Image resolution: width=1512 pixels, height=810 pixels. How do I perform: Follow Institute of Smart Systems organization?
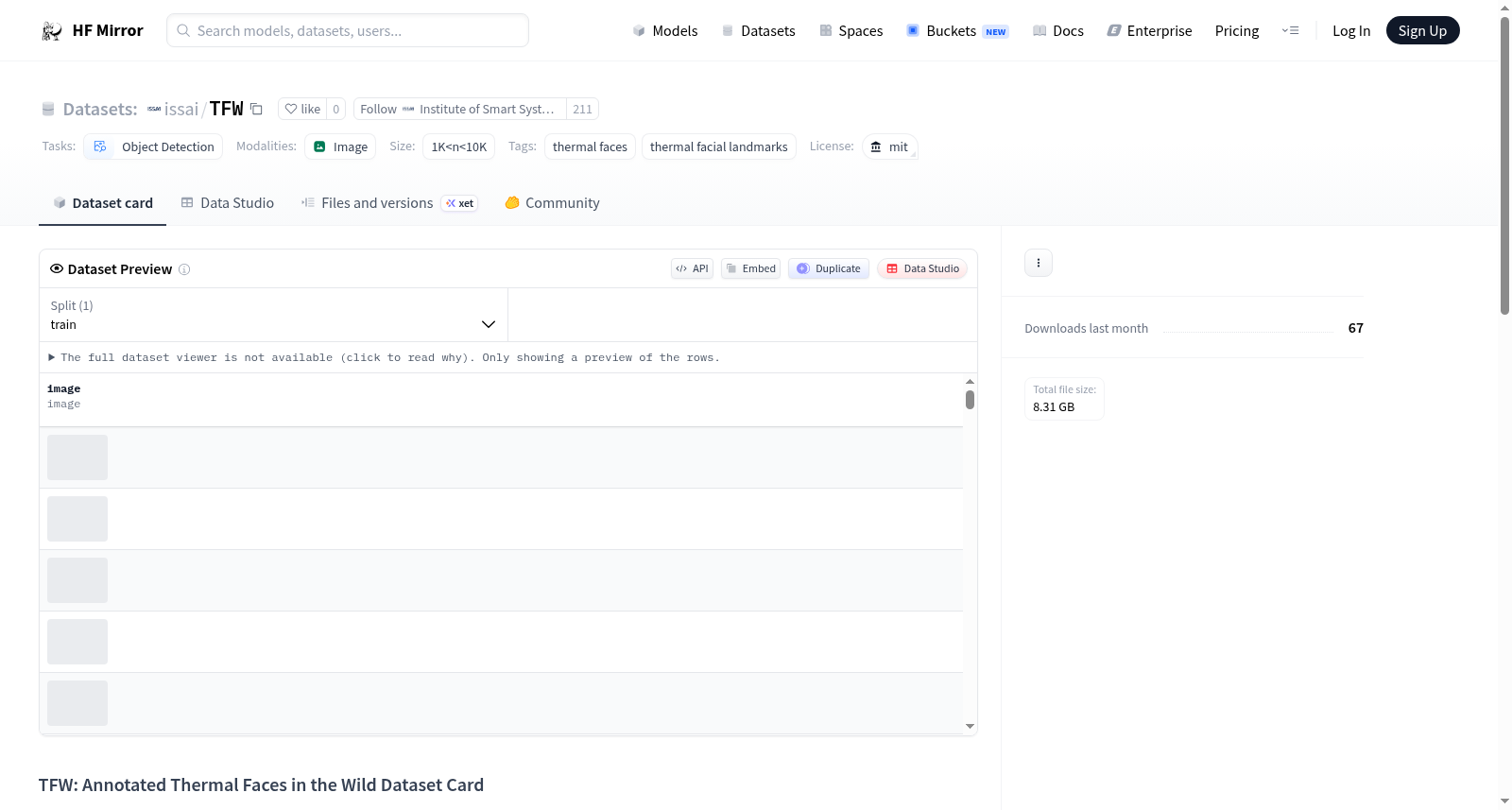(459, 109)
